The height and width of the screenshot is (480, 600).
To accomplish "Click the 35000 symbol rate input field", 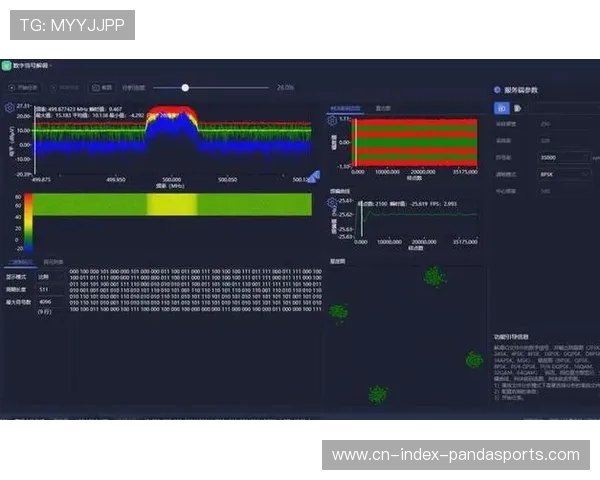I will click(560, 157).
